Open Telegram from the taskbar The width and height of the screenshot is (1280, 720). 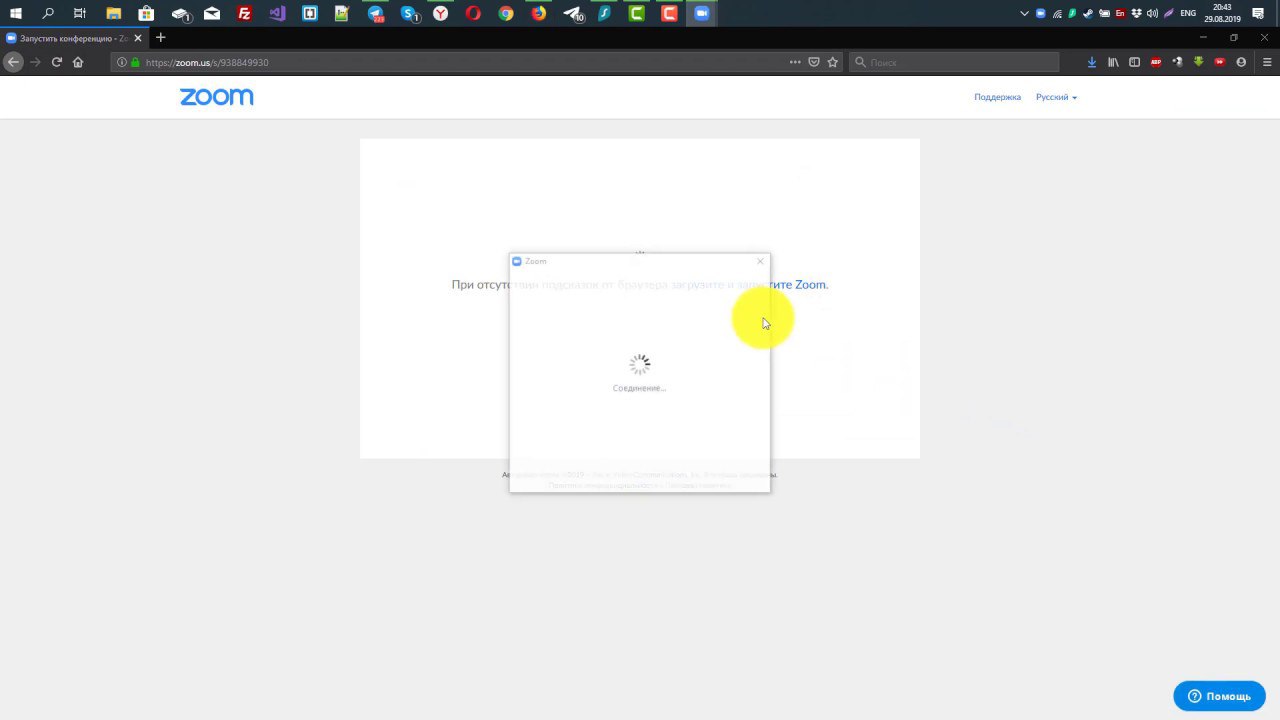(x=376, y=14)
